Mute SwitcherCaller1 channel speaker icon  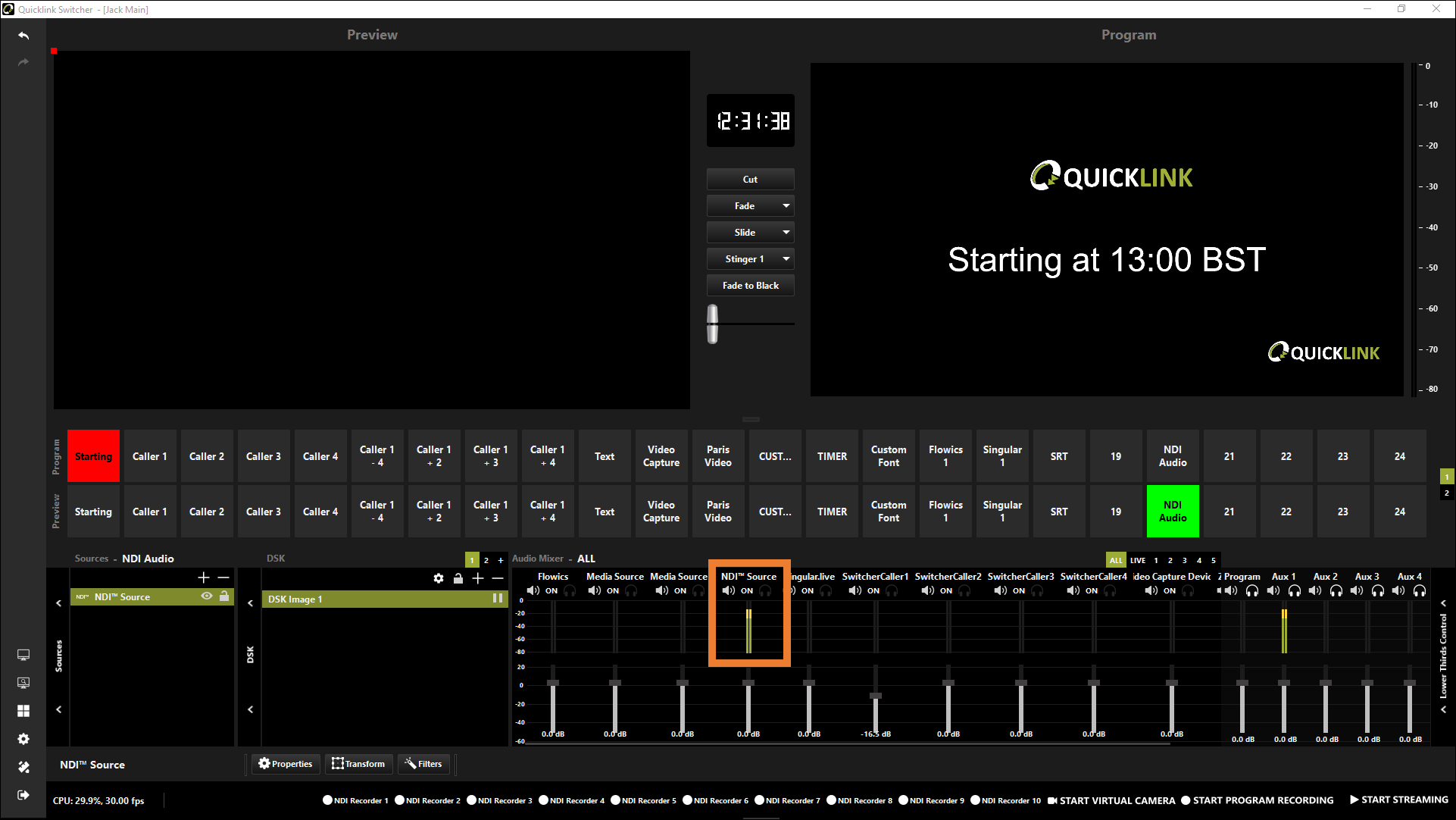coord(855,590)
